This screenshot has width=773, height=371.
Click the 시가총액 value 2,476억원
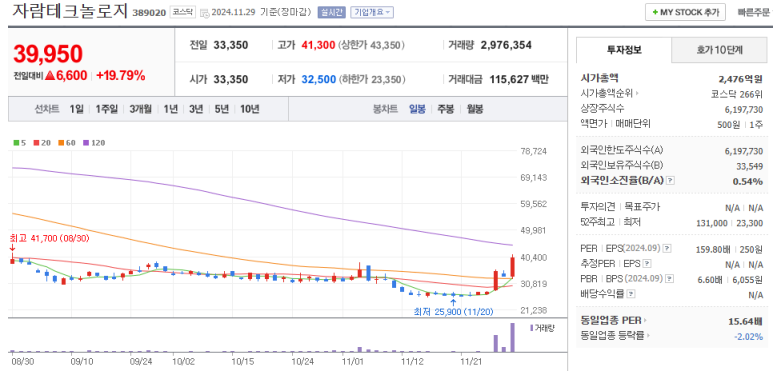tap(740, 78)
